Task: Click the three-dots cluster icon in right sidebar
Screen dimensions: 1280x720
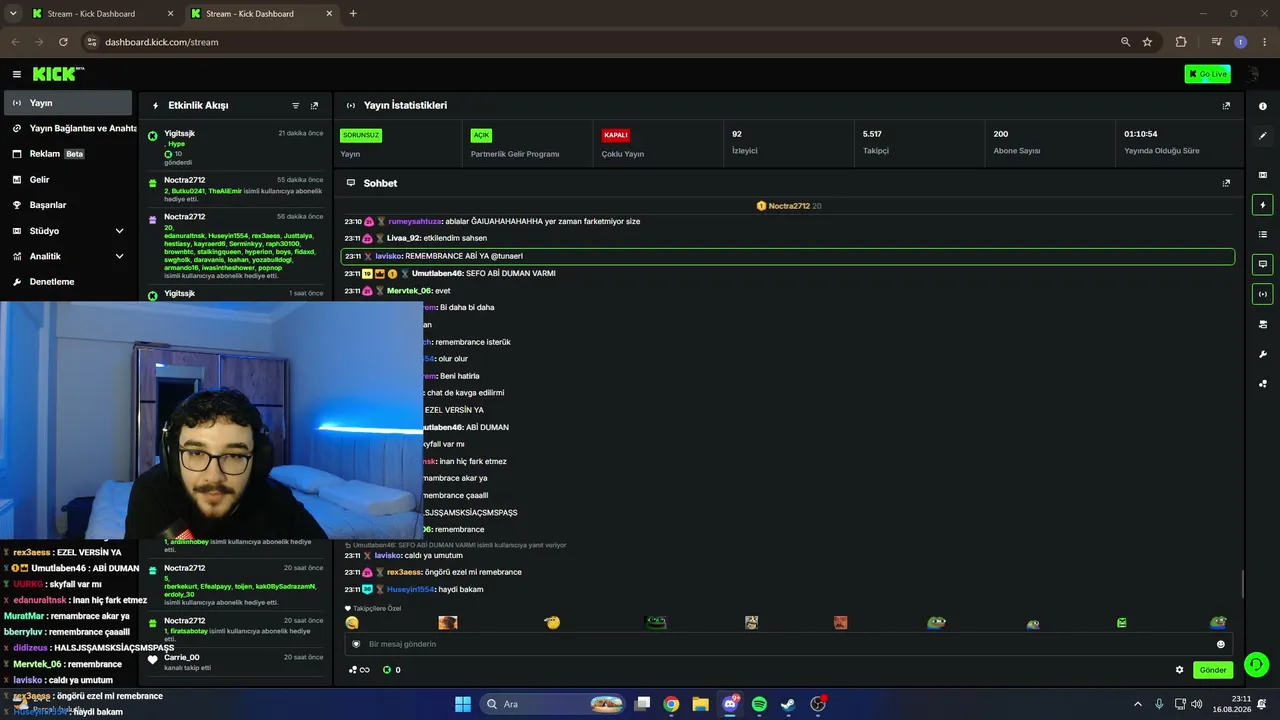Action: click(x=1262, y=383)
